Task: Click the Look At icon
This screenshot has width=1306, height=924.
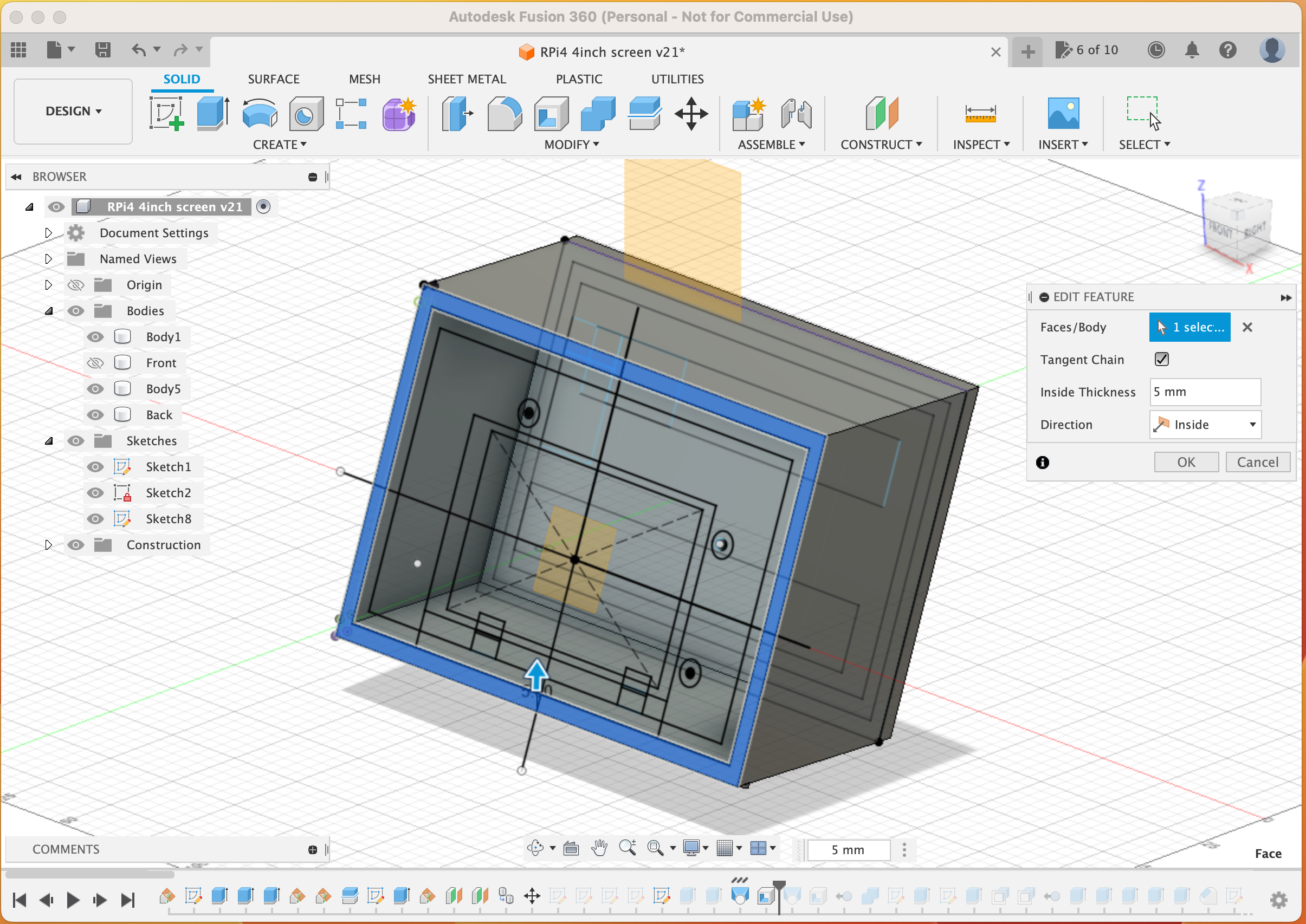Action: pos(571,849)
